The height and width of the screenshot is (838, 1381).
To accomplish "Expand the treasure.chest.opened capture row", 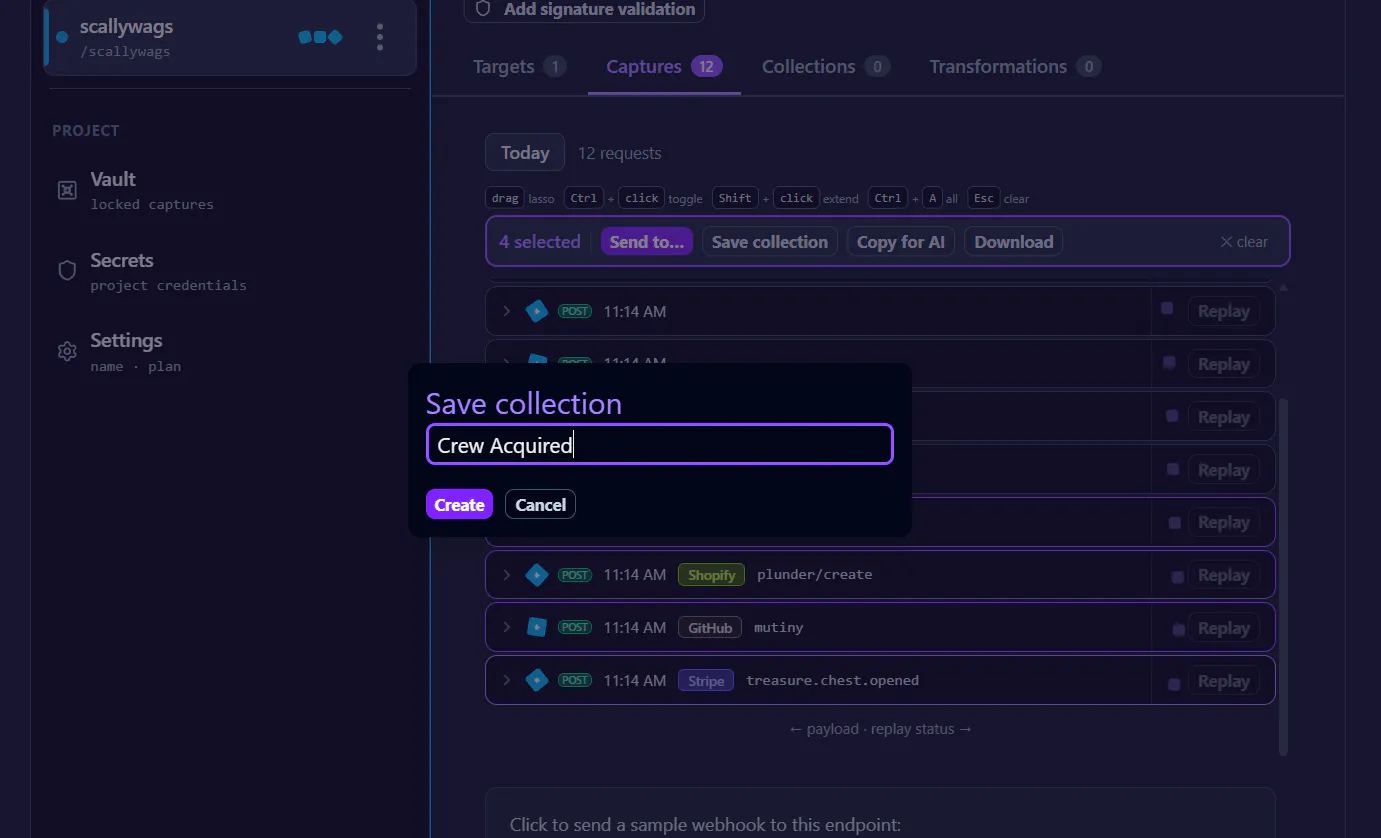I will tap(507, 681).
